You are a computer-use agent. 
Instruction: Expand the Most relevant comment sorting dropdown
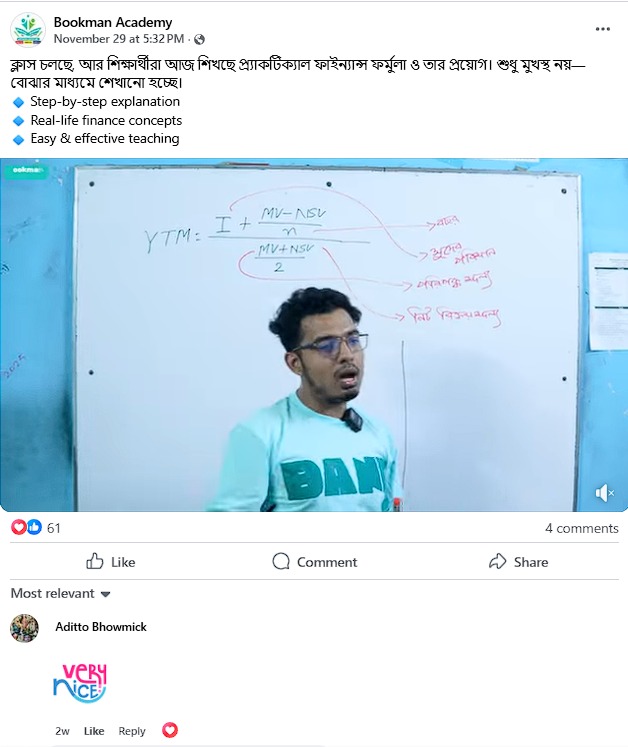click(61, 593)
